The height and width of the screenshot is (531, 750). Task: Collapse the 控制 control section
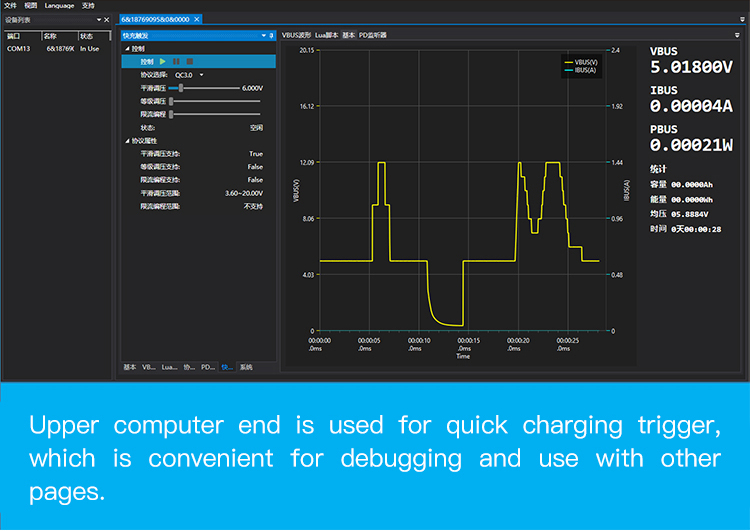(126, 48)
